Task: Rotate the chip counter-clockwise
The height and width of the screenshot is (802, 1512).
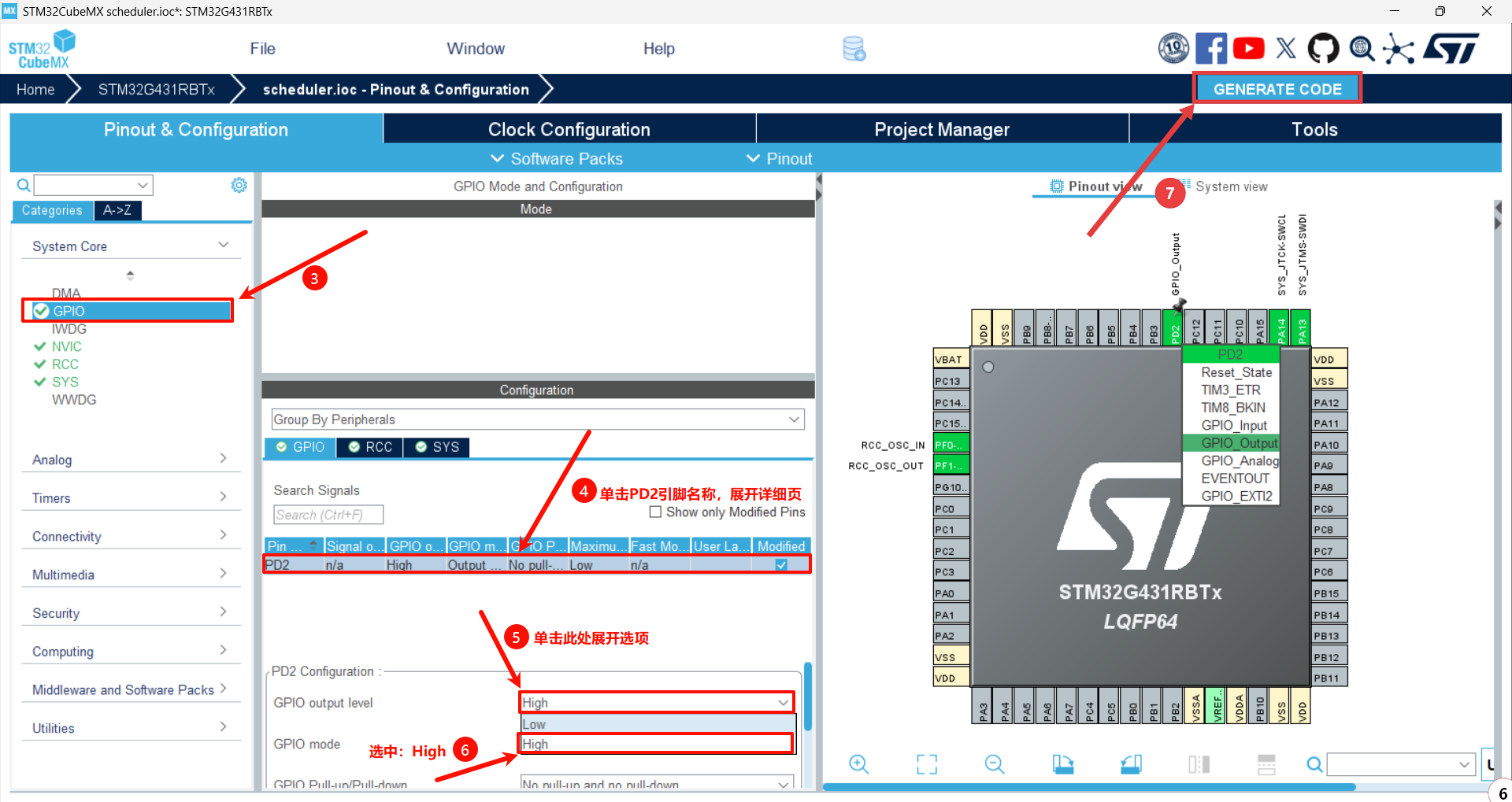Action: pos(1132,763)
